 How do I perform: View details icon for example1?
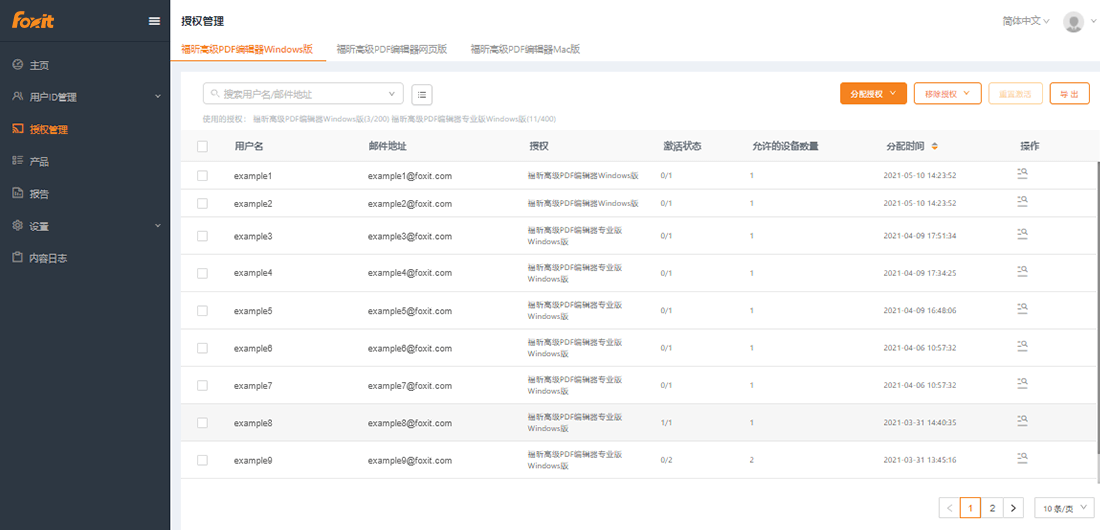click(x=1022, y=175)
